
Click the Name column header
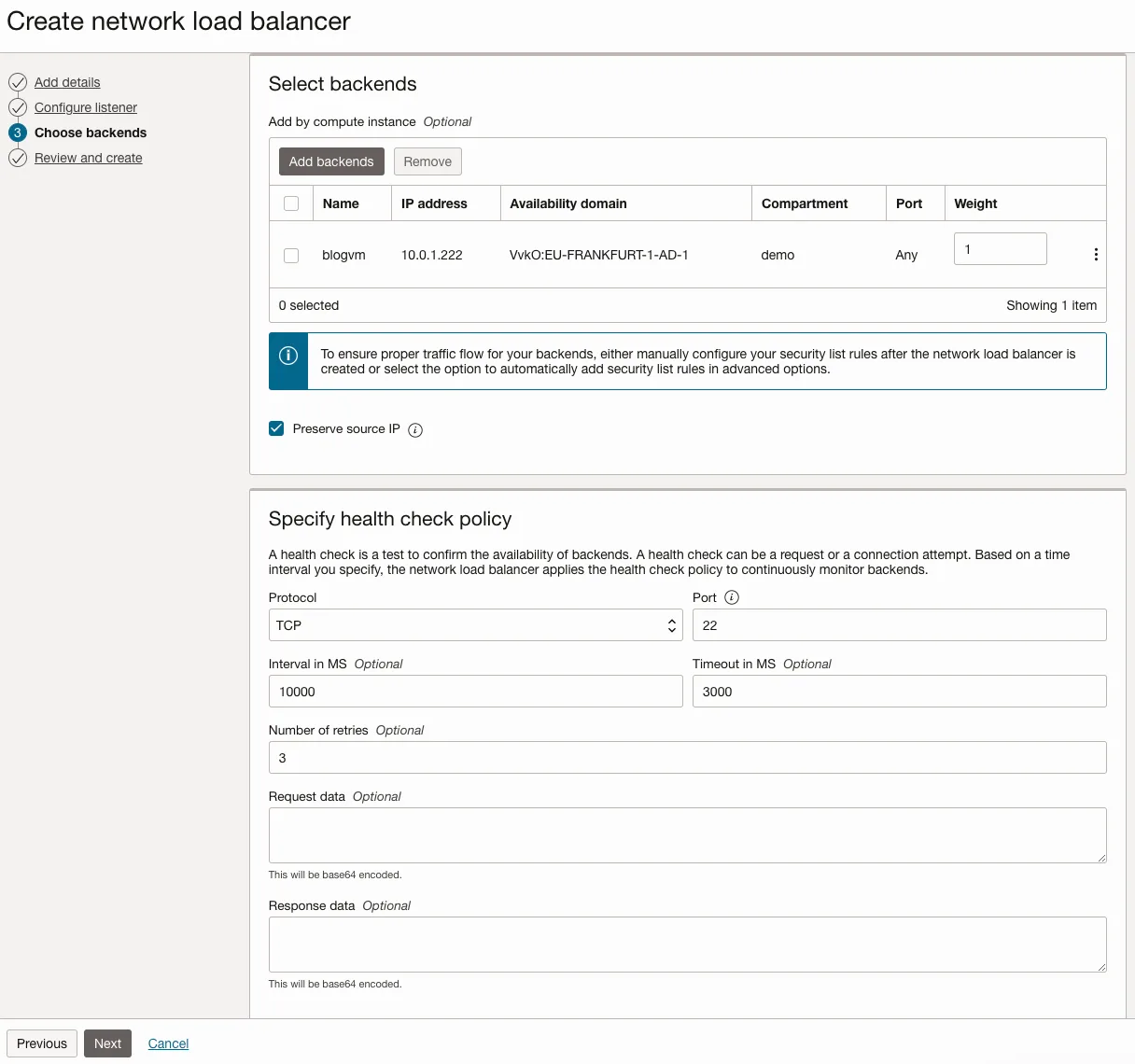click(341, 203)
